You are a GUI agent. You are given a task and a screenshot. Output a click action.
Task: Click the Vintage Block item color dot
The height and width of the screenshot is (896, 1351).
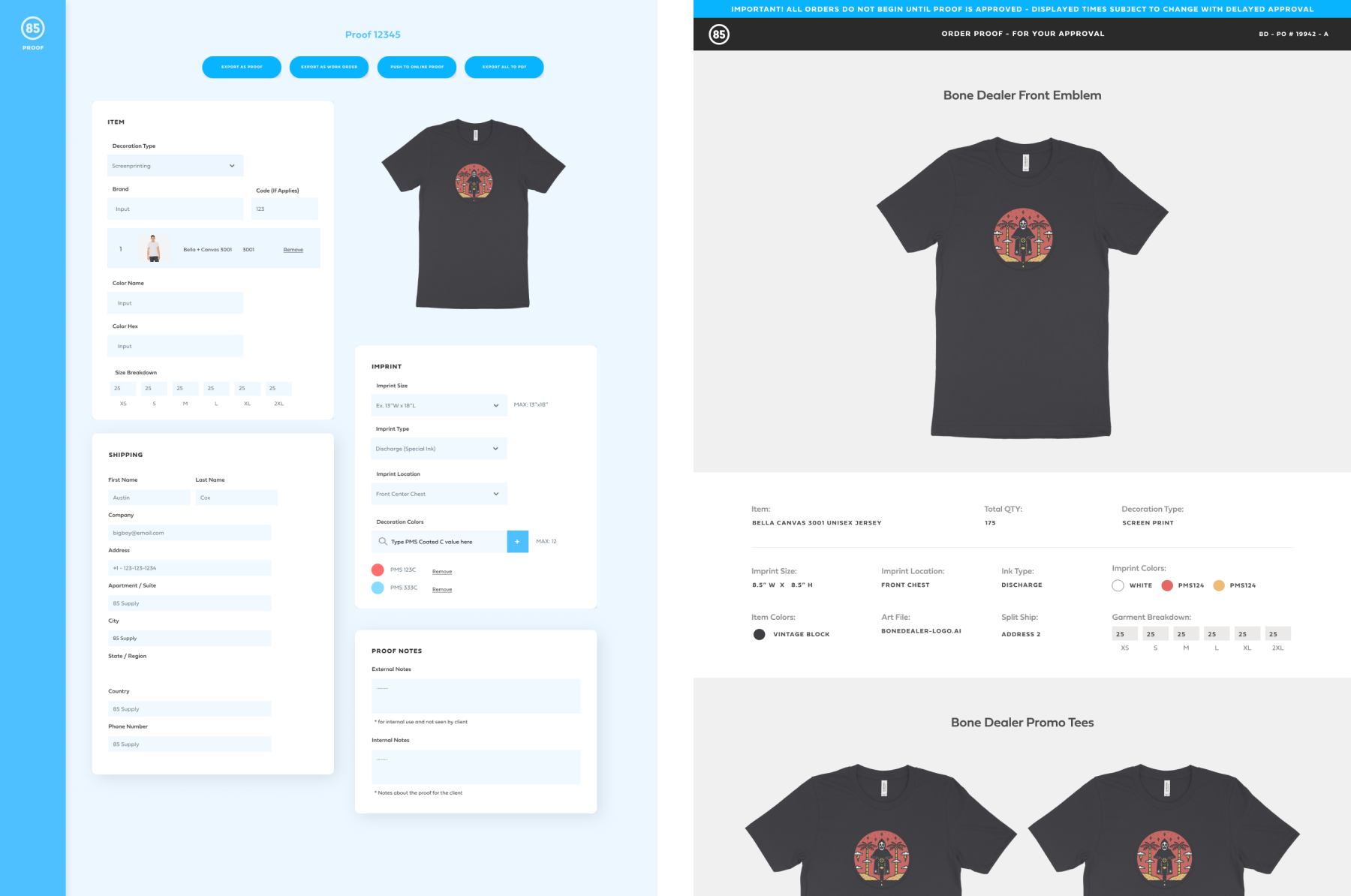point(759,635)
